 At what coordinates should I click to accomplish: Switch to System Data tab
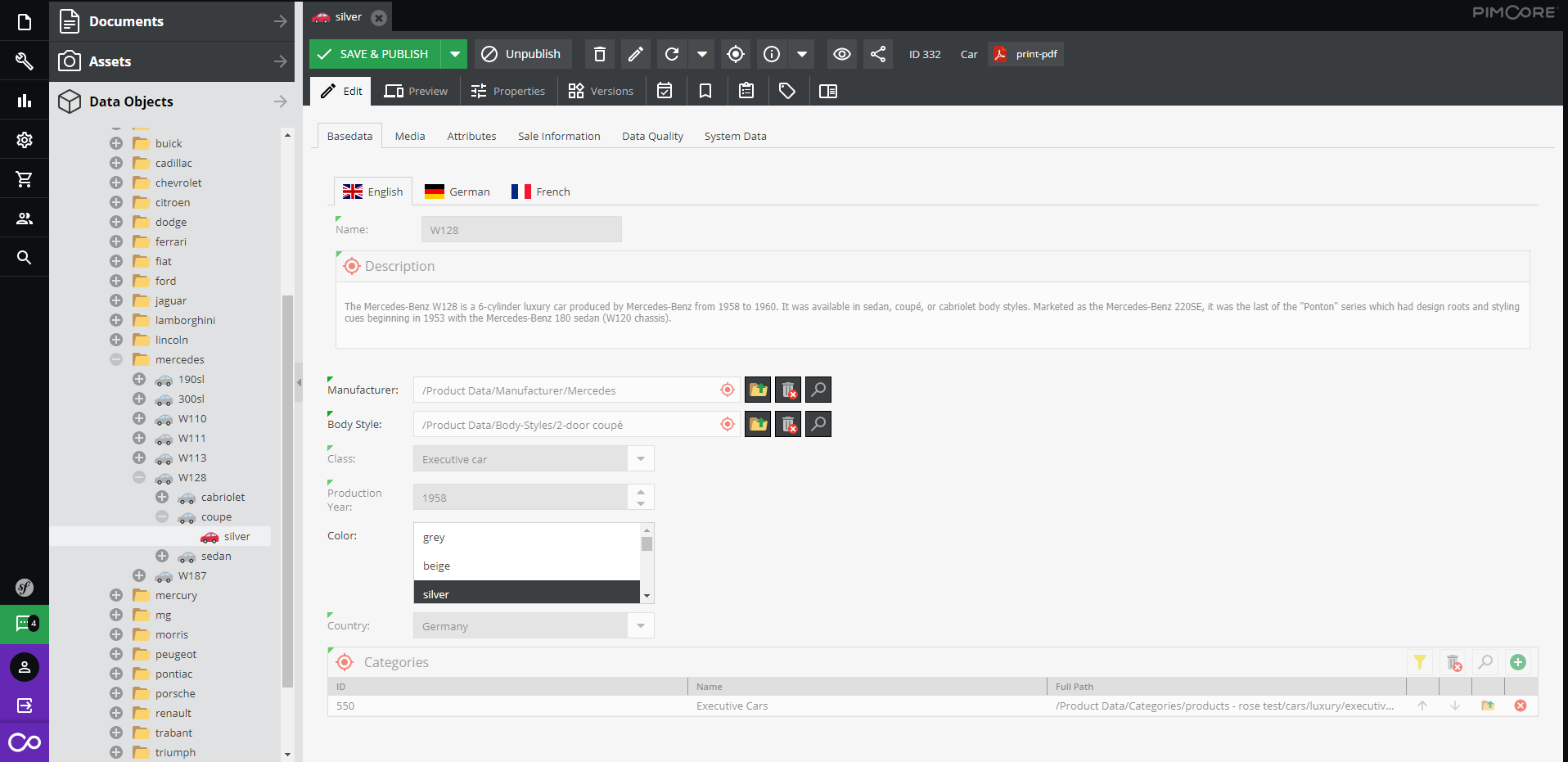[735, 136]
